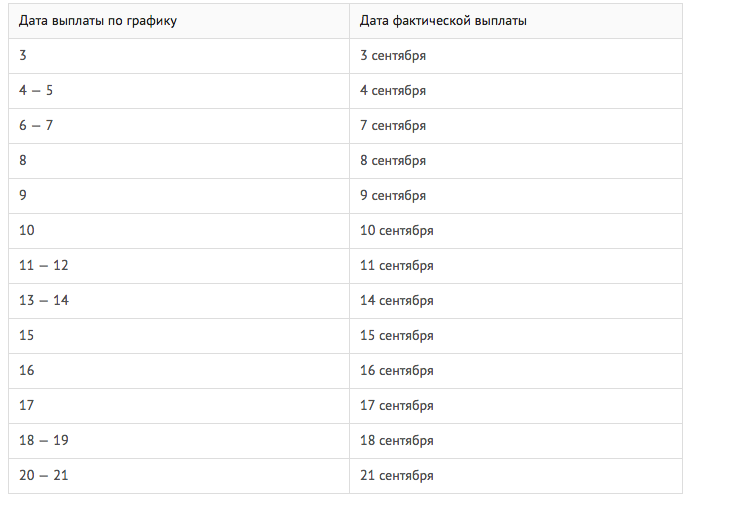Screen dimensions: 734x522
Task: Select the '11 сентября' cell
Action: pyautogui.click(x=516, y=266)
